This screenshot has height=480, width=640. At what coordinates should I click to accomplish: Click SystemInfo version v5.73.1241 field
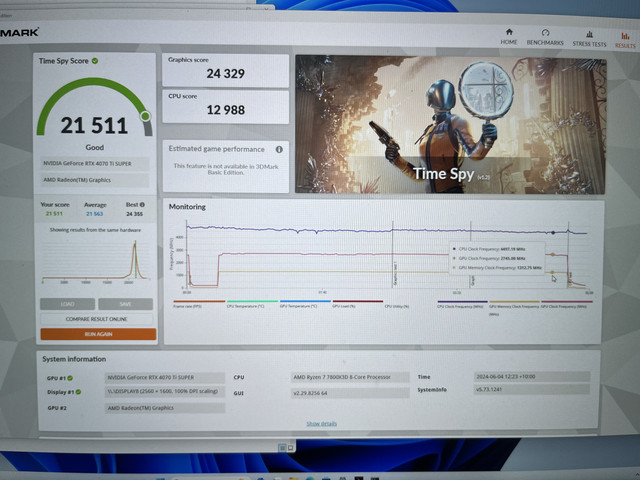532,389
